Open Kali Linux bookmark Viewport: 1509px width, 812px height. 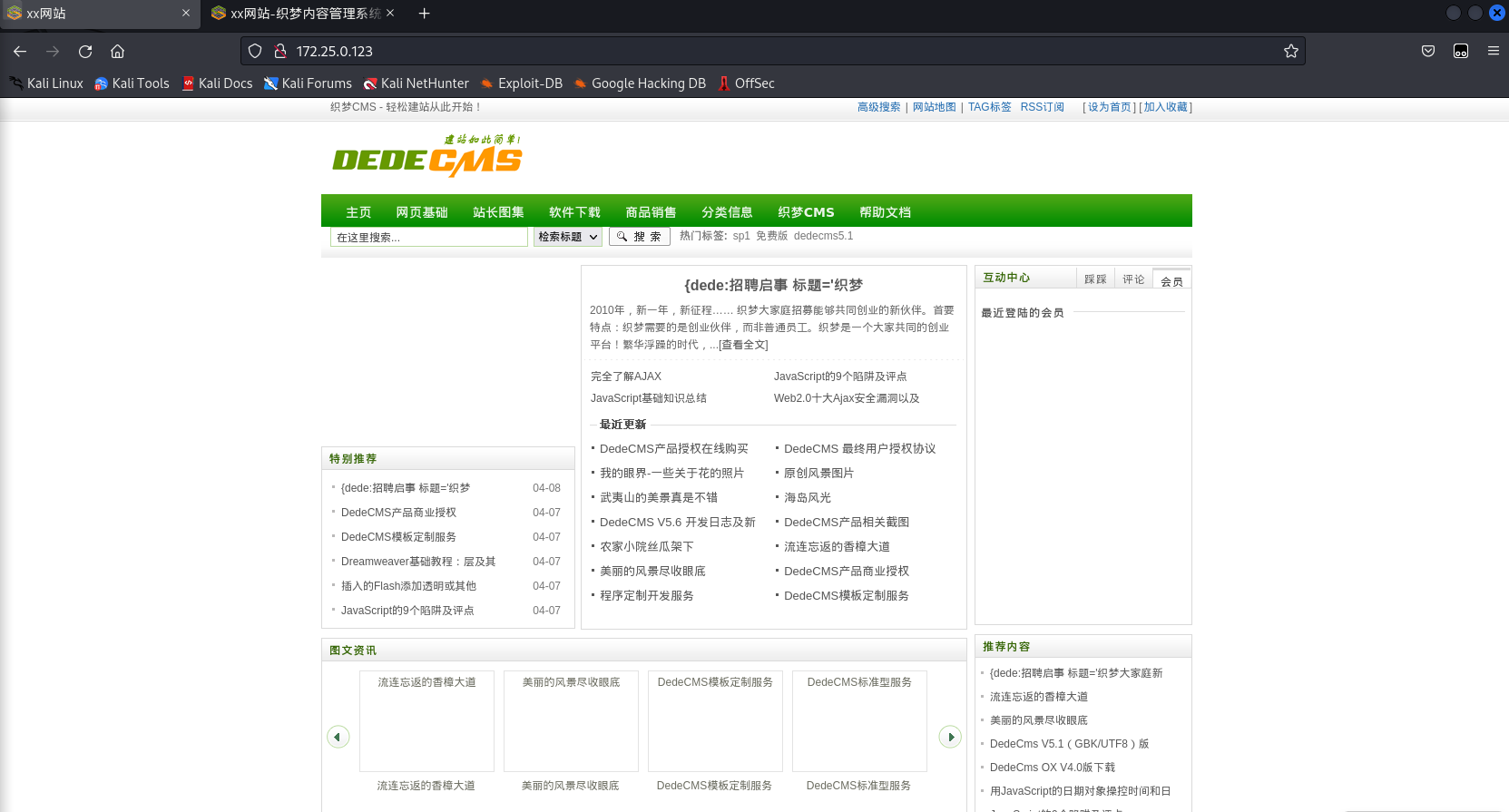tap(46, 83)
